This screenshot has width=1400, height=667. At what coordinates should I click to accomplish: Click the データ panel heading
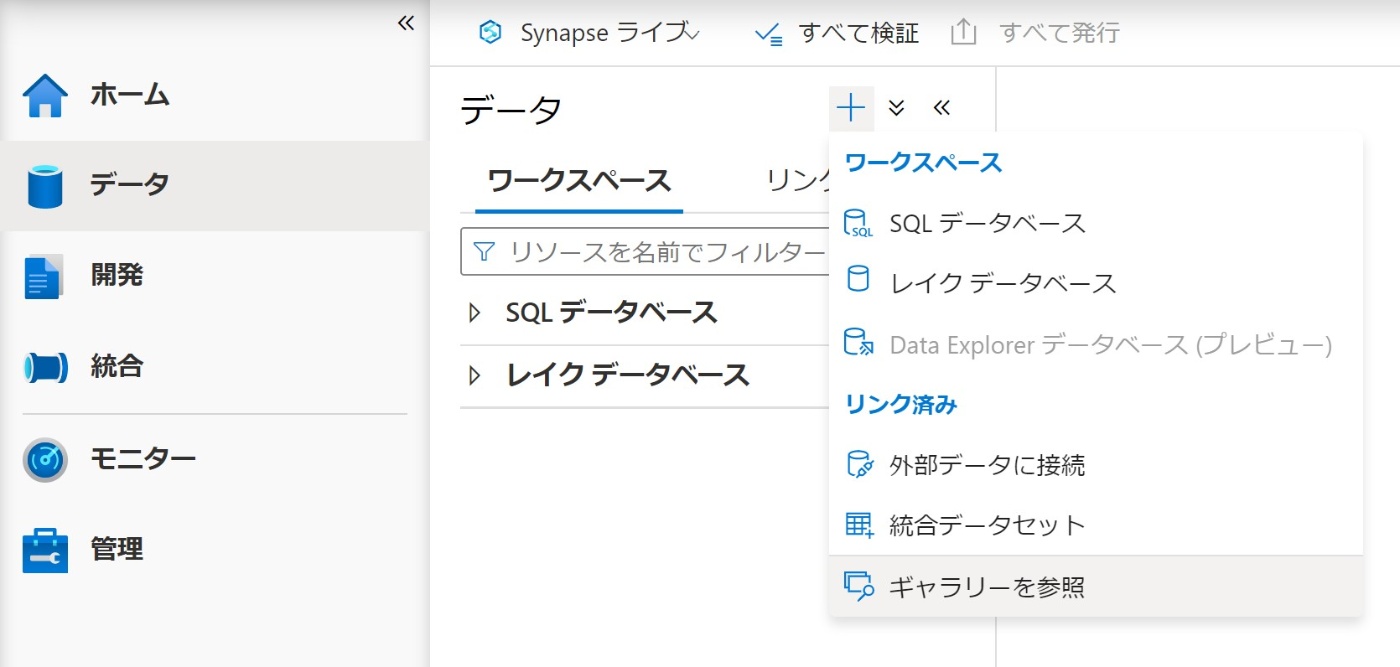[511, 110]
